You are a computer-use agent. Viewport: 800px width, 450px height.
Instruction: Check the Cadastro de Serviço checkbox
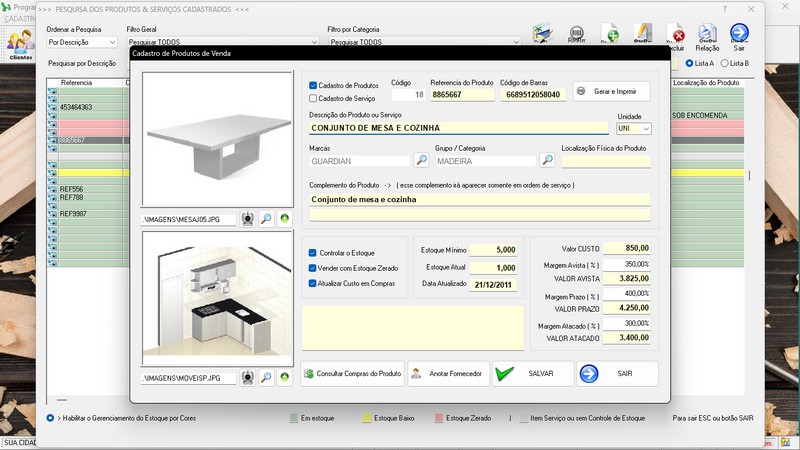click(314, 98)
